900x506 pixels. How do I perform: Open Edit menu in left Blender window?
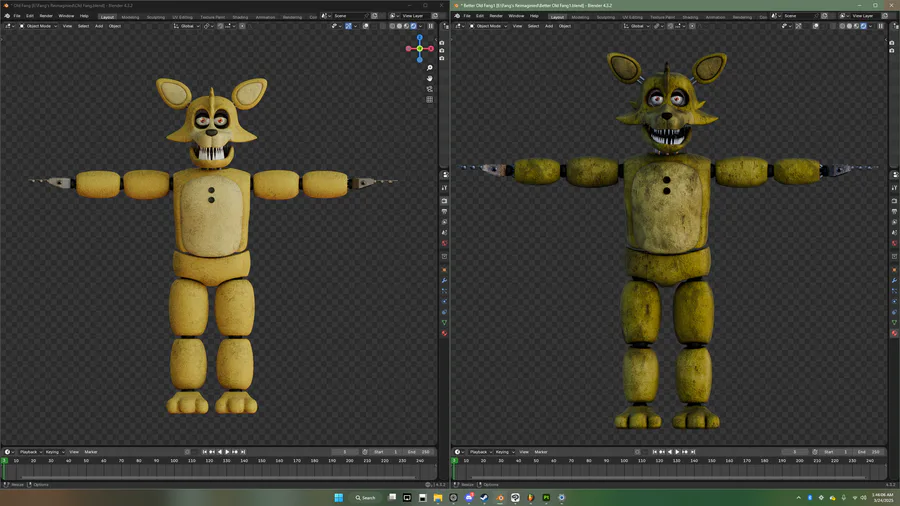(x=30, y=16)
